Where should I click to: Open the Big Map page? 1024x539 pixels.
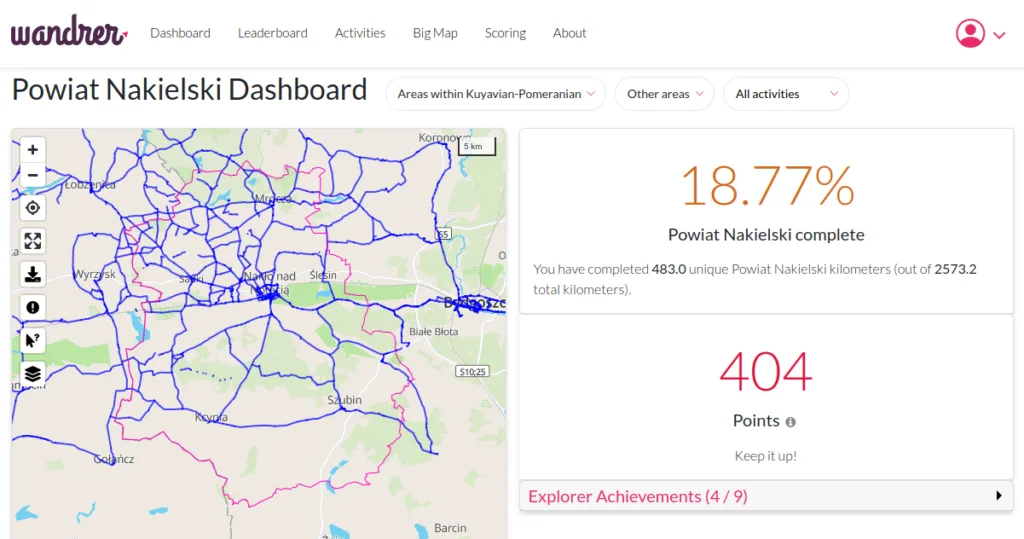tap(435, 33)
